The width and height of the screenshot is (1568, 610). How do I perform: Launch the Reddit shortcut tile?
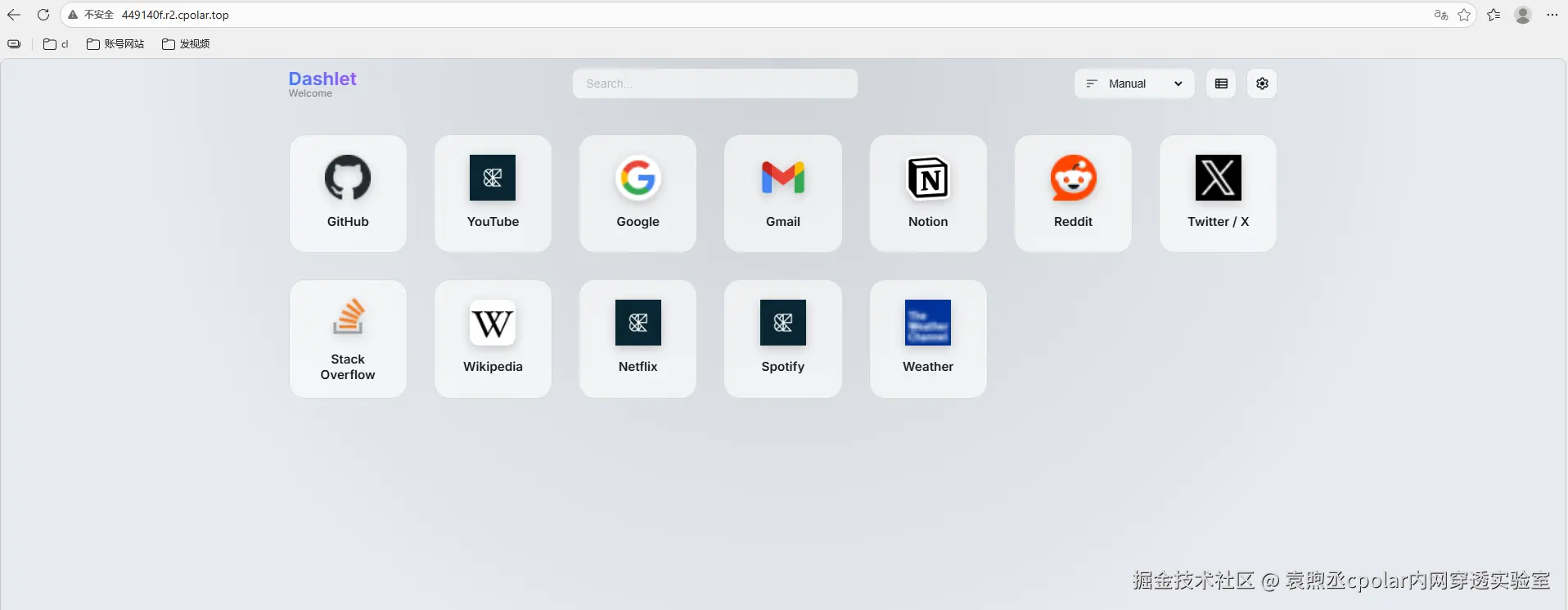click(x=1073, y=194)
